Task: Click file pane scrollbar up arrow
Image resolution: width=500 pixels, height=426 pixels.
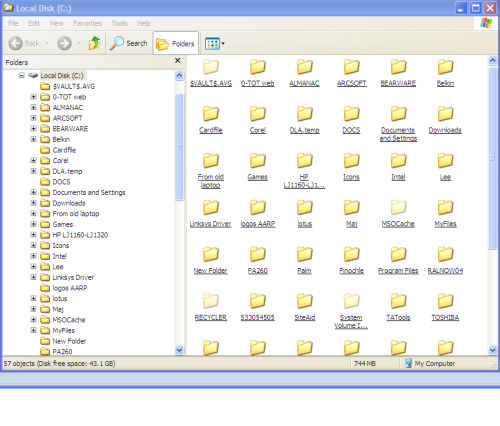Action: pyautogui.click(x=493, y=60)
